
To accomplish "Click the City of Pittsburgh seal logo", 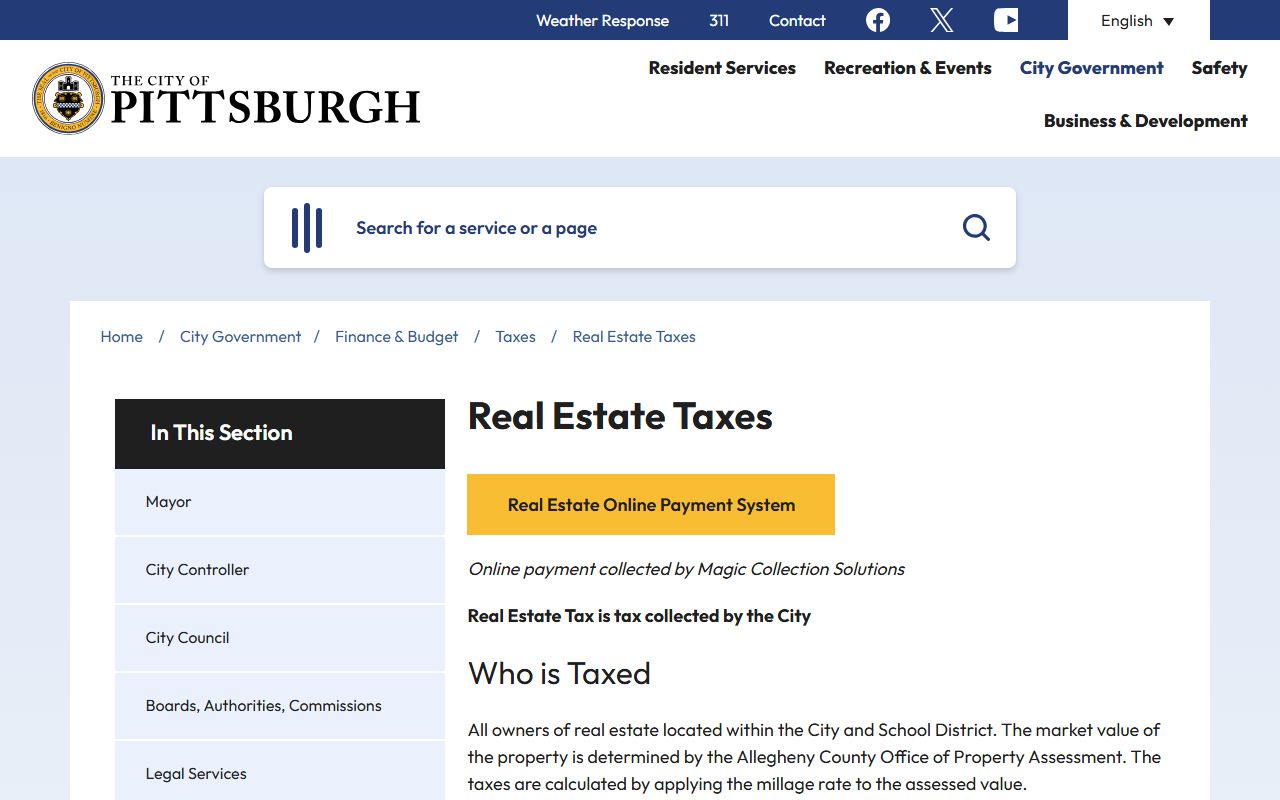I will (68, 98).
